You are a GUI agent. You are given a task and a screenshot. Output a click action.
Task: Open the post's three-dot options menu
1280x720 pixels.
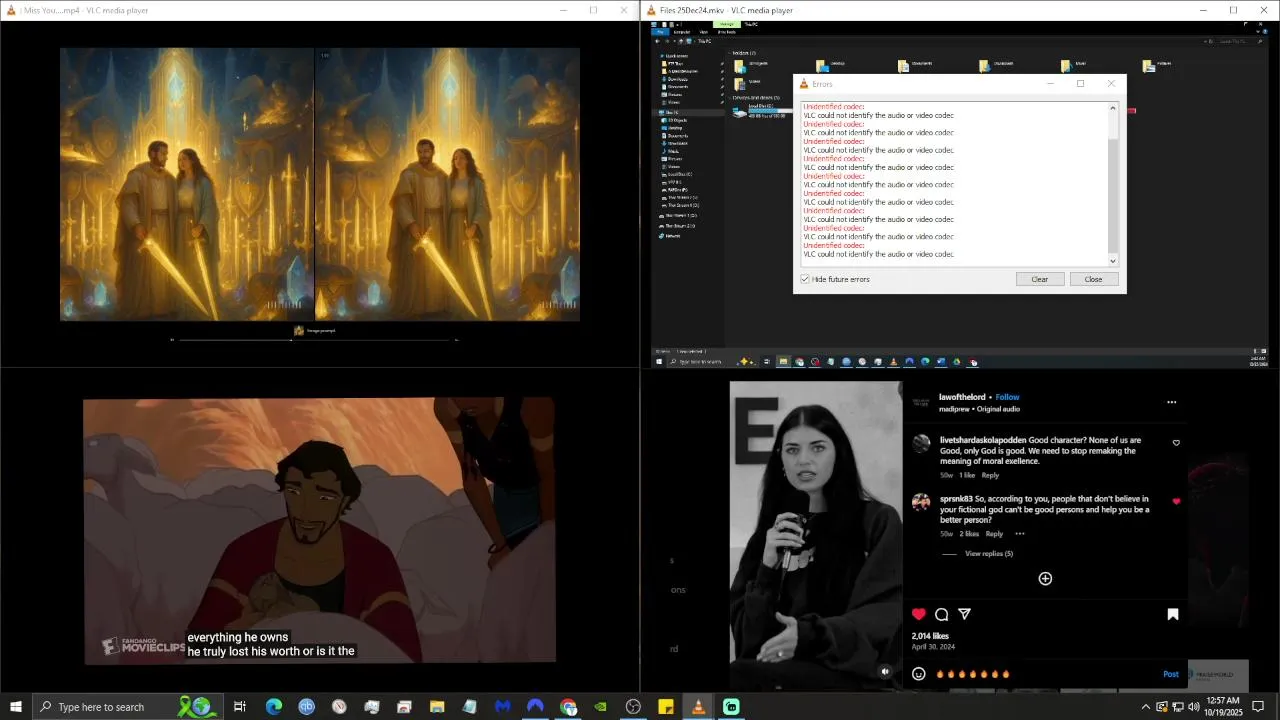(1171, 402)
